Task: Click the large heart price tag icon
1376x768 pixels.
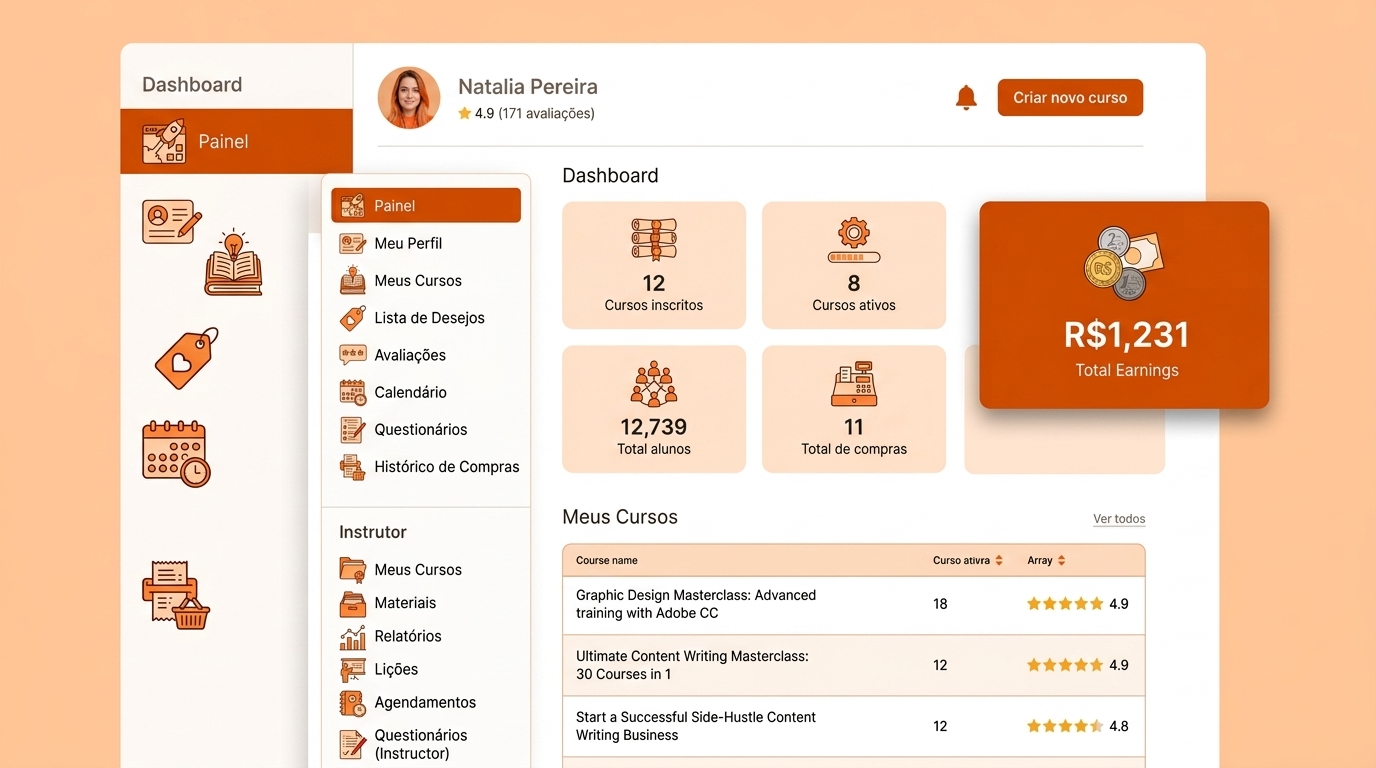Action: 187,358
